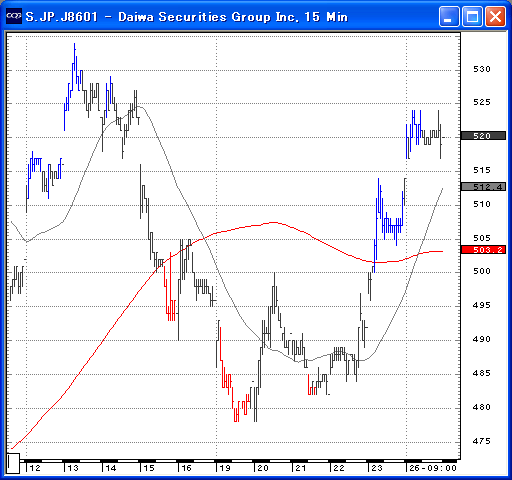This screenshot has width=512, height=480.
Task: Click the 530 price scale label
Action: (482, 69)
